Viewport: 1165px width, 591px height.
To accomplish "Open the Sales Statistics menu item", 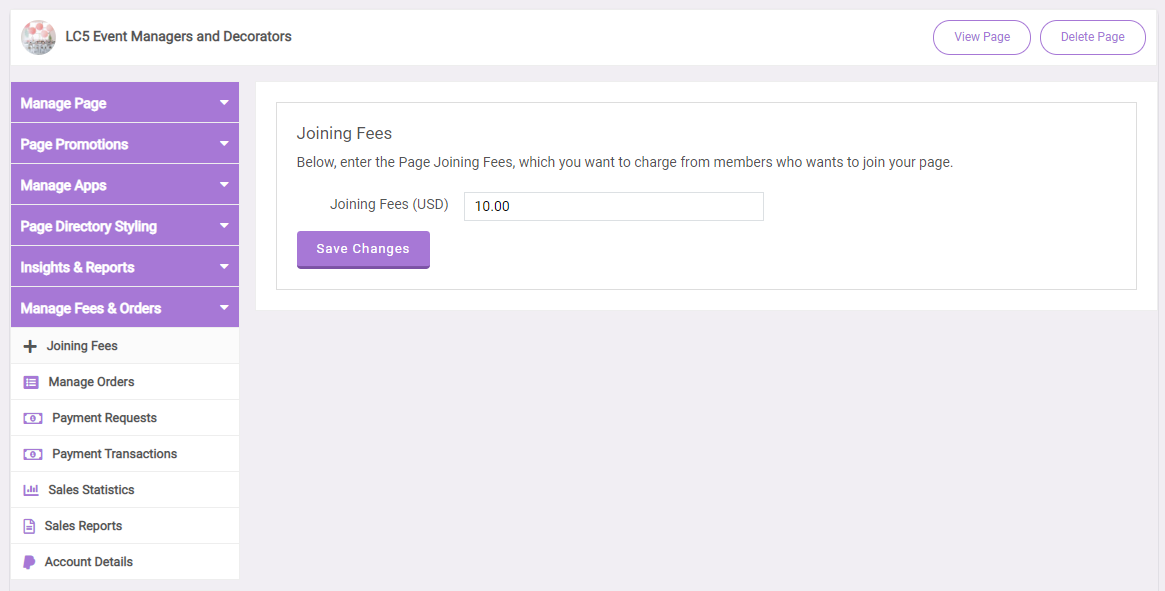I will (125, 490).
